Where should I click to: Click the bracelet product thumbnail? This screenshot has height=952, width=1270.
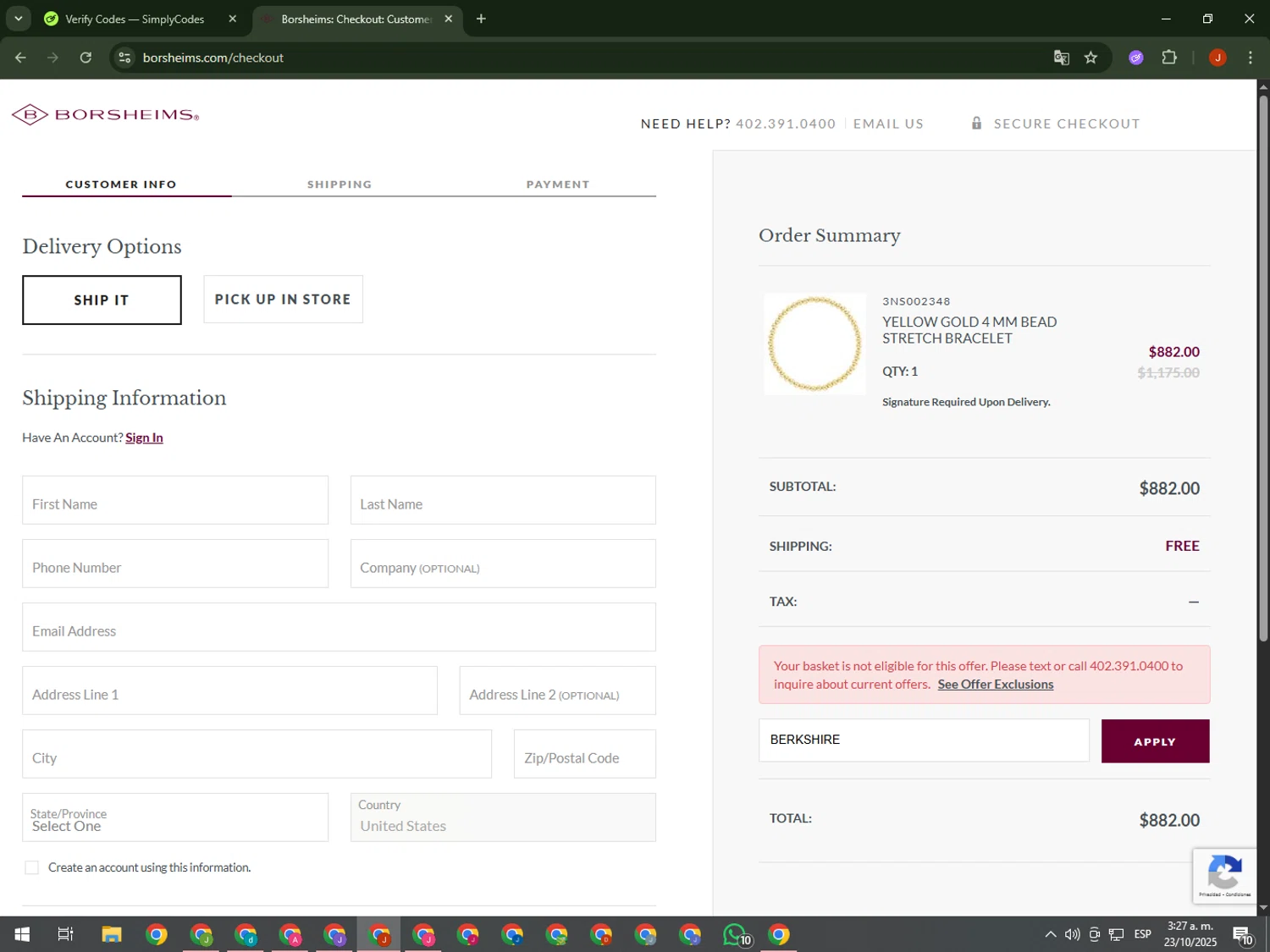814,344
